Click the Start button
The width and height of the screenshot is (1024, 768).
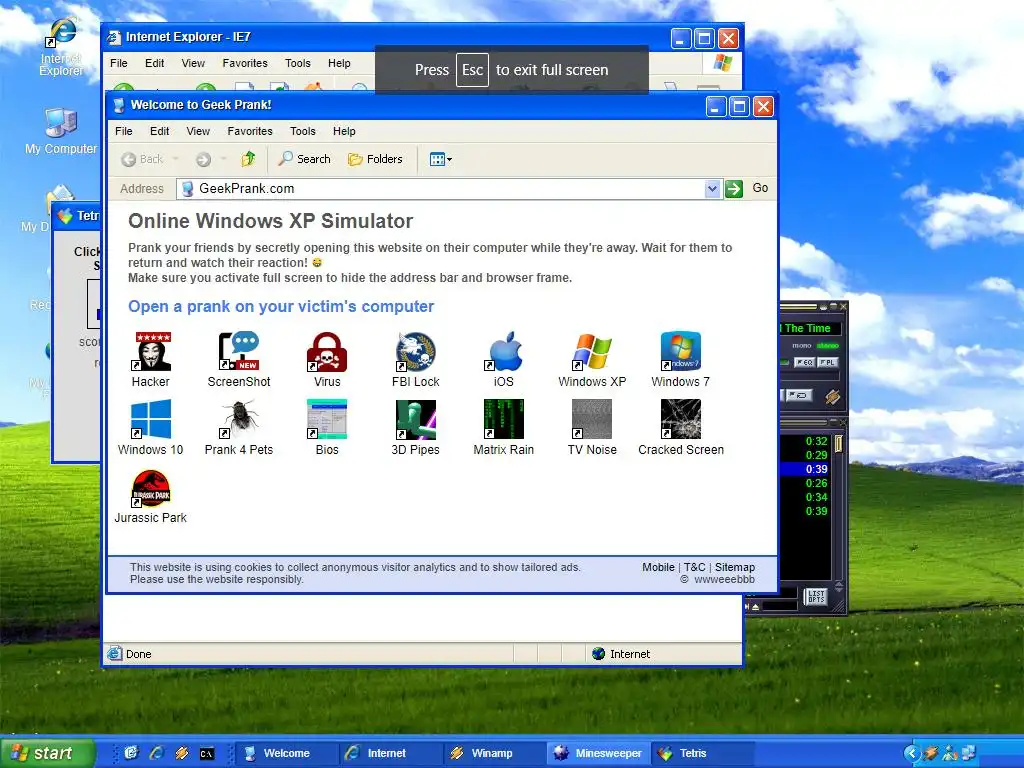pos(47,753)
